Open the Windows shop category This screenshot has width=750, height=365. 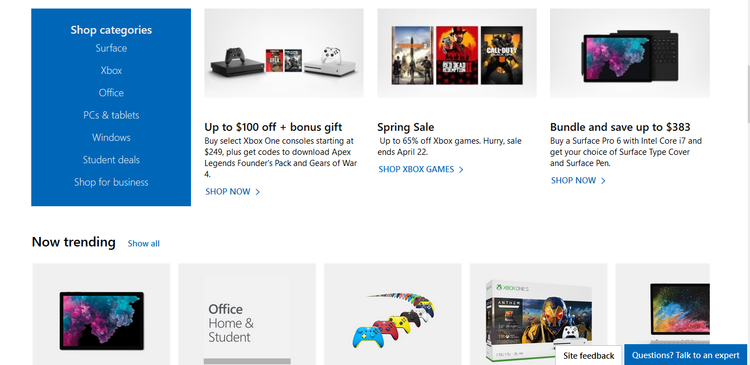111,138
